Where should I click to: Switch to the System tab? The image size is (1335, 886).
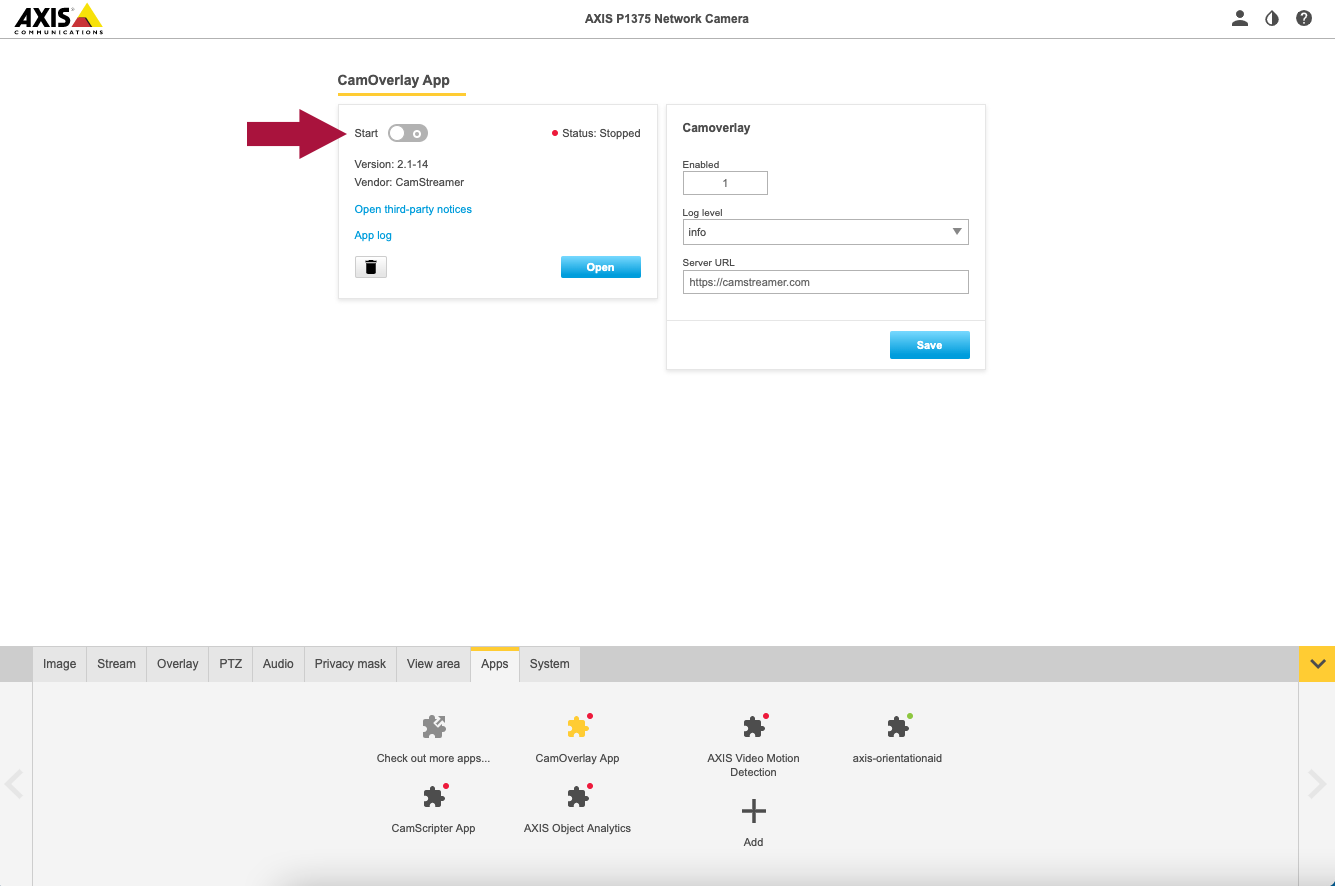point(550,664)
